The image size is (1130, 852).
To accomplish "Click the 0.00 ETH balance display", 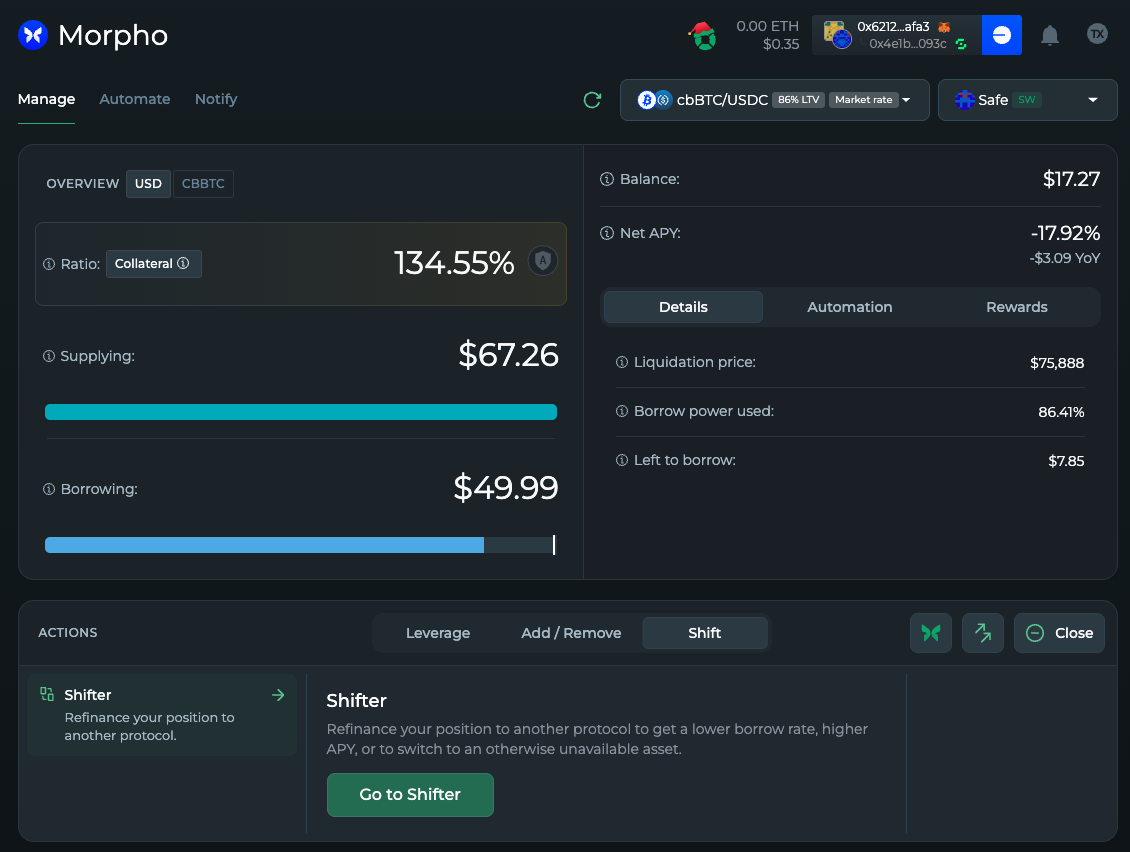I will point(768,26).
